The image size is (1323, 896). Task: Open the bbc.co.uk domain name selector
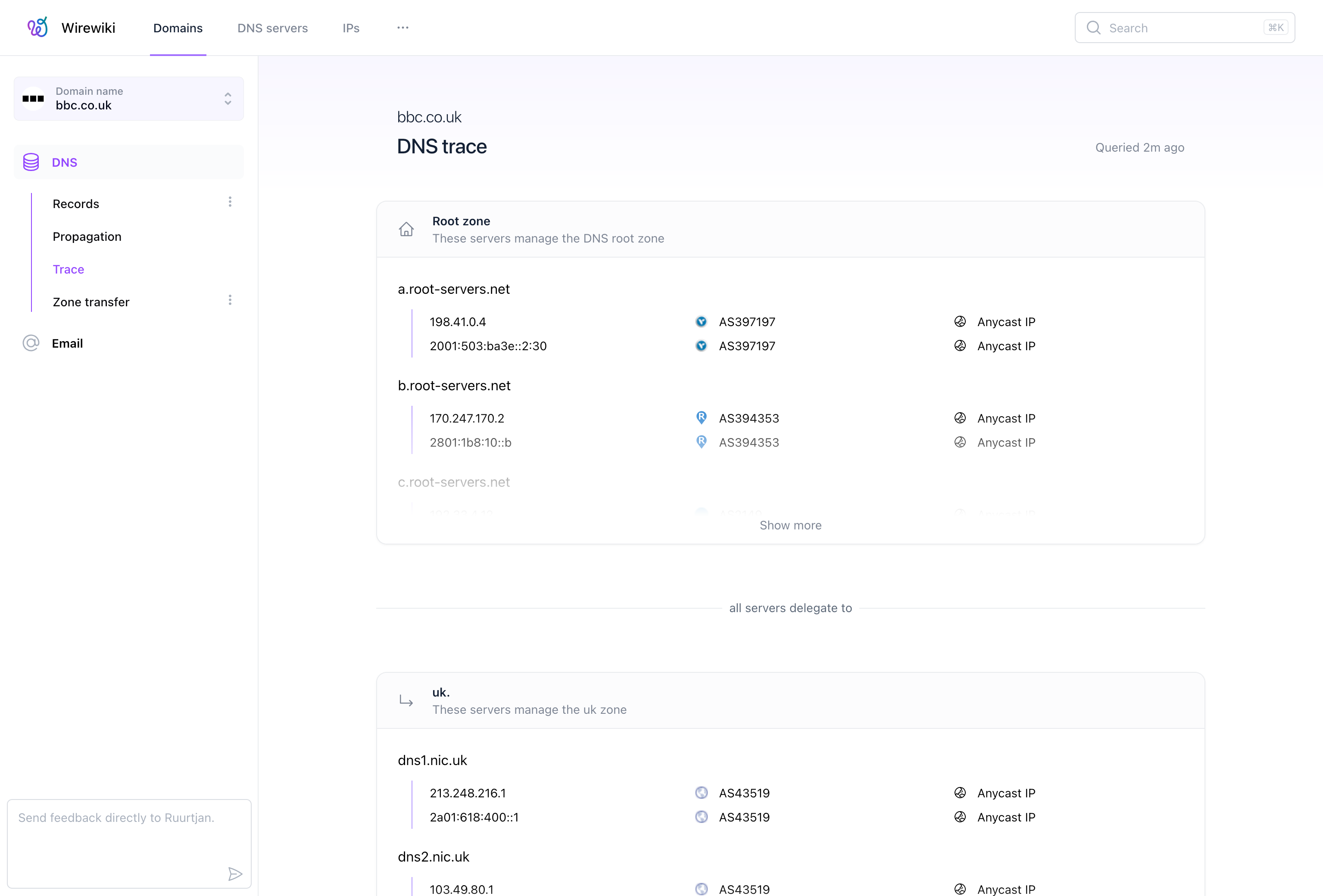click(129, 98)
